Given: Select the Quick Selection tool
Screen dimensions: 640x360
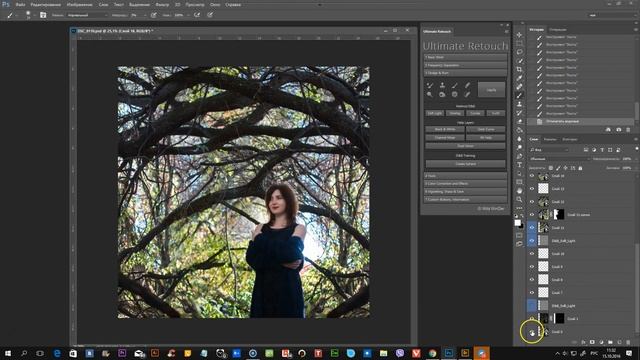Looking at the screenshot, I should coord(519,61).
